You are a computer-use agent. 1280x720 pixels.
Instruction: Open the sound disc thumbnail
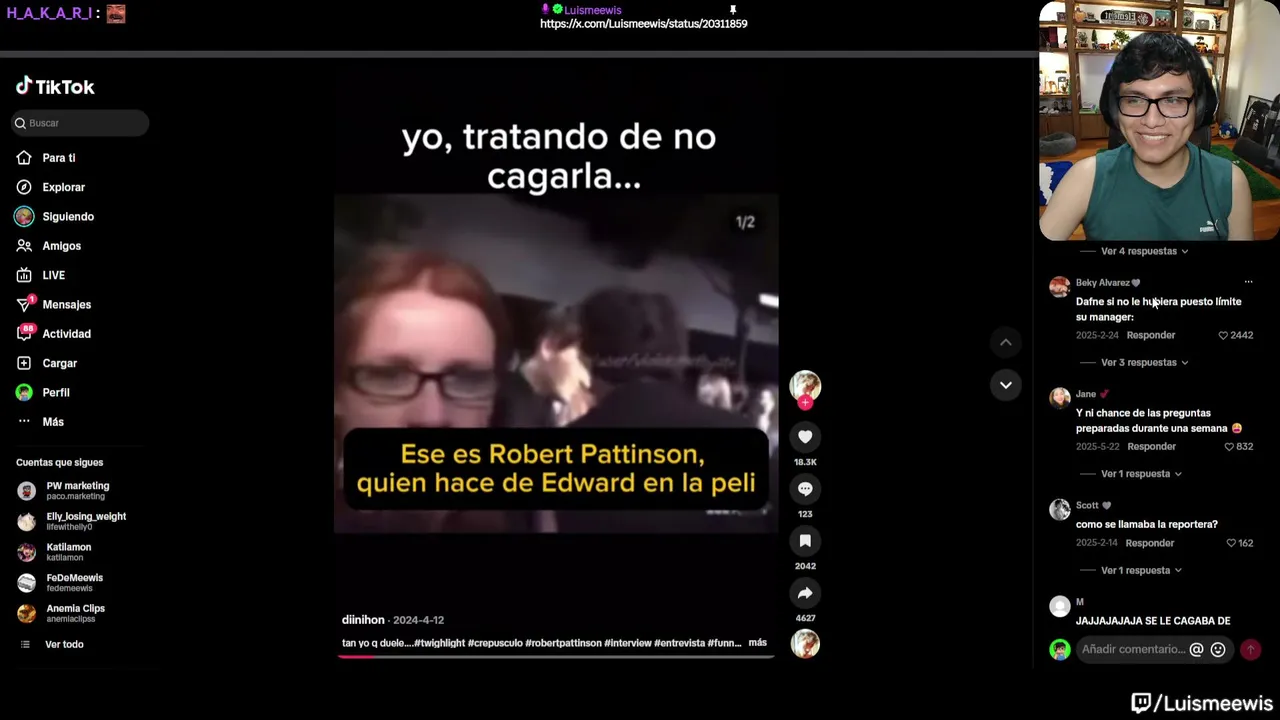tap(805, 644)
